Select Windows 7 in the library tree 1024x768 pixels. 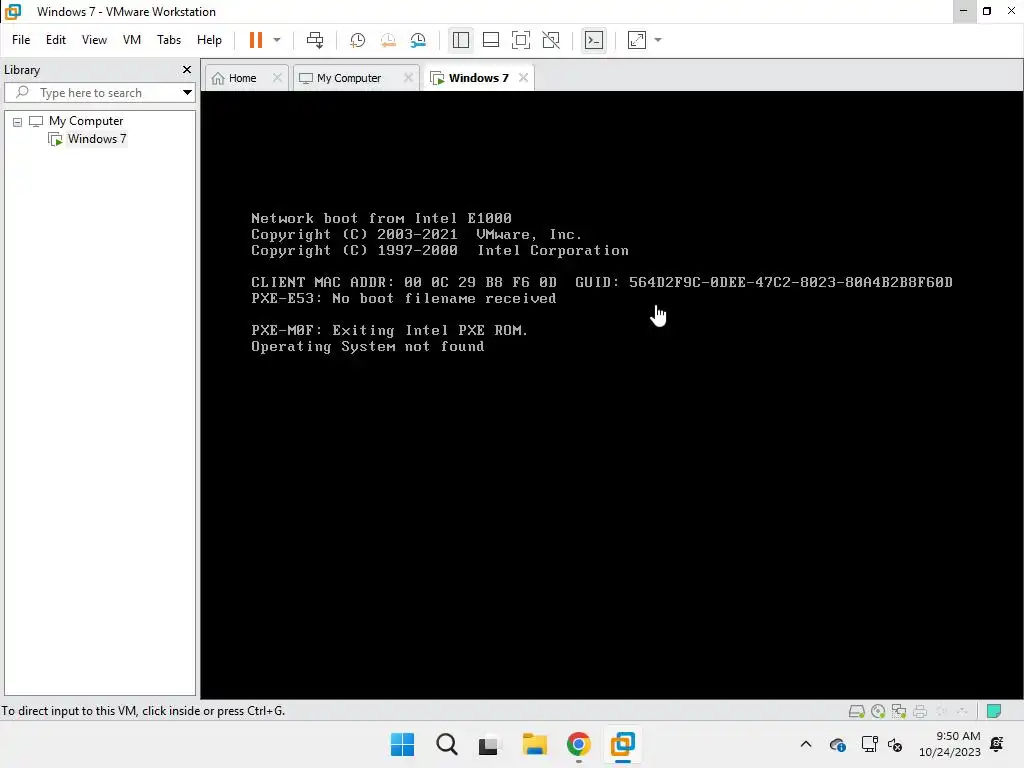click(x=97, y=138)
